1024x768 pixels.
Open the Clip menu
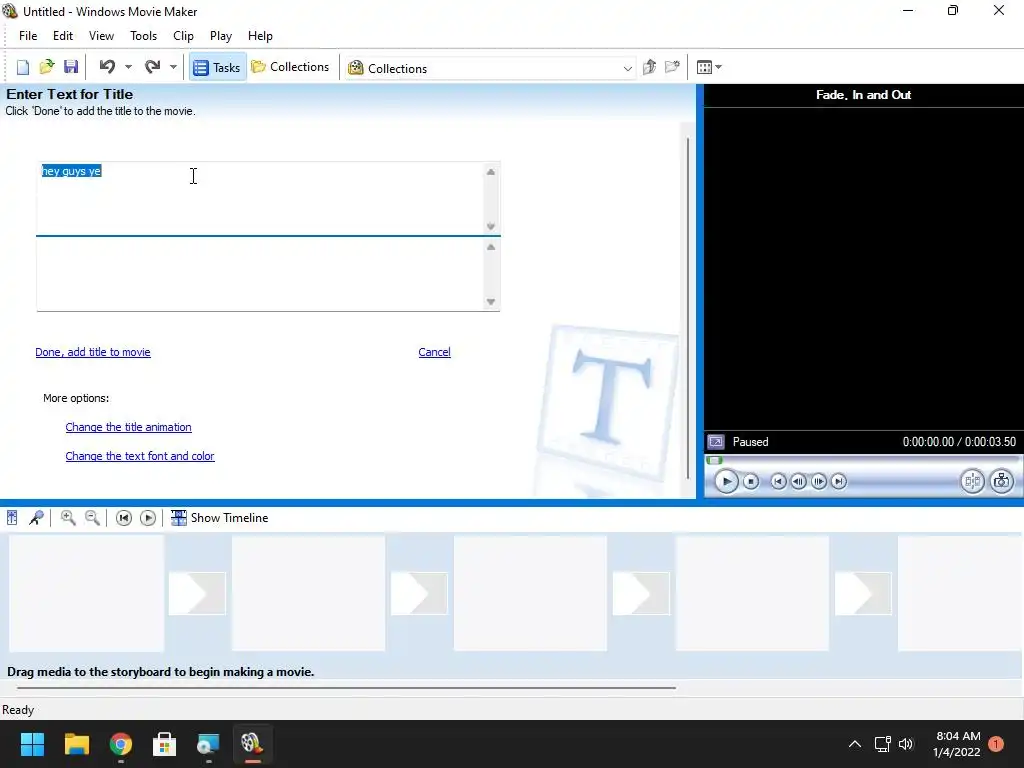point(184,36)
